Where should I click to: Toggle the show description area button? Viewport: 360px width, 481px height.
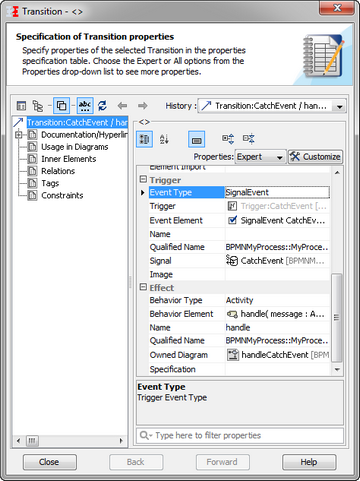(196, 139)
